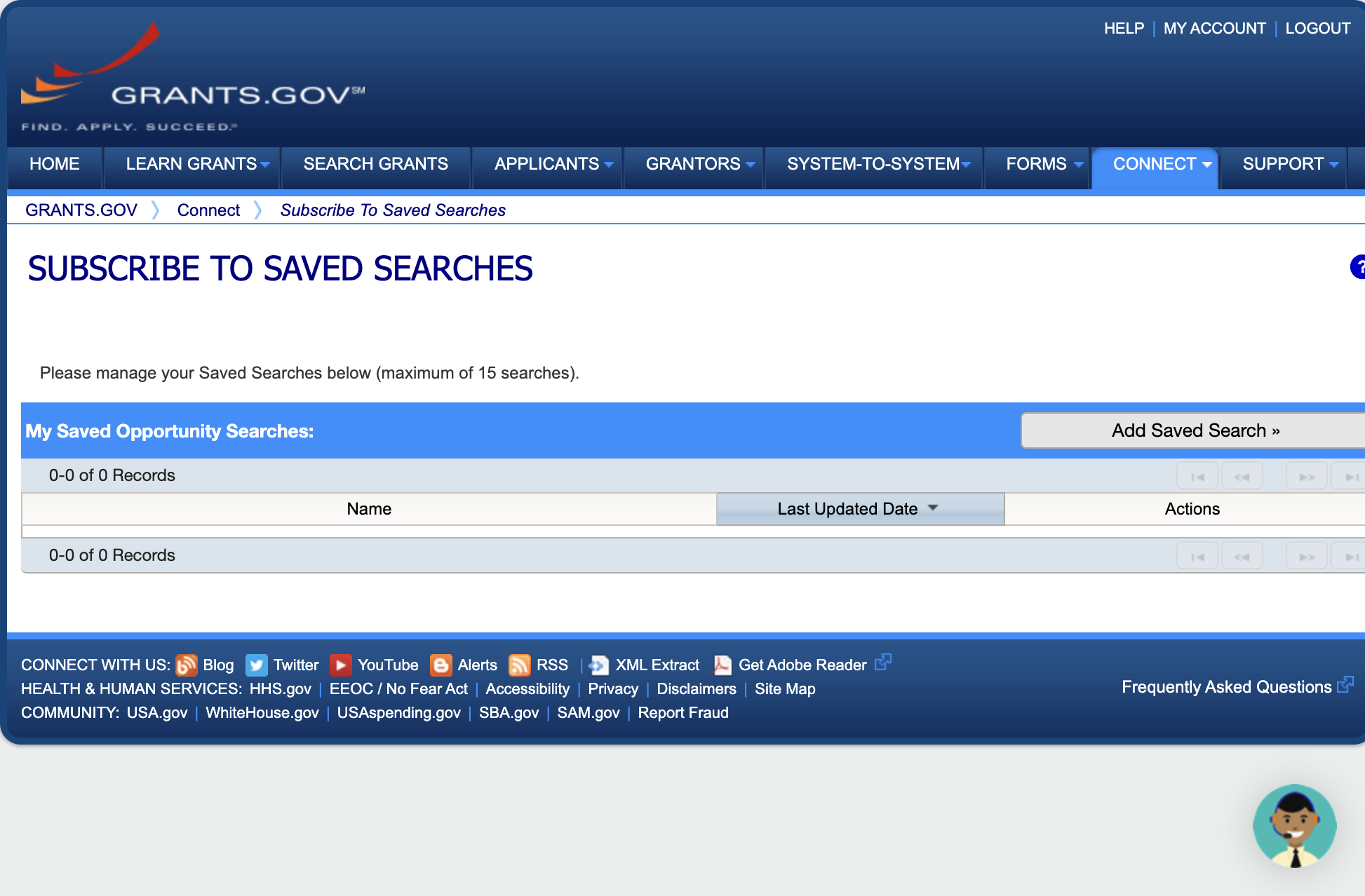Screen dimensions: 1365x896
Task: Click the Twitter bird icon
Action: [x=257, y=665]
